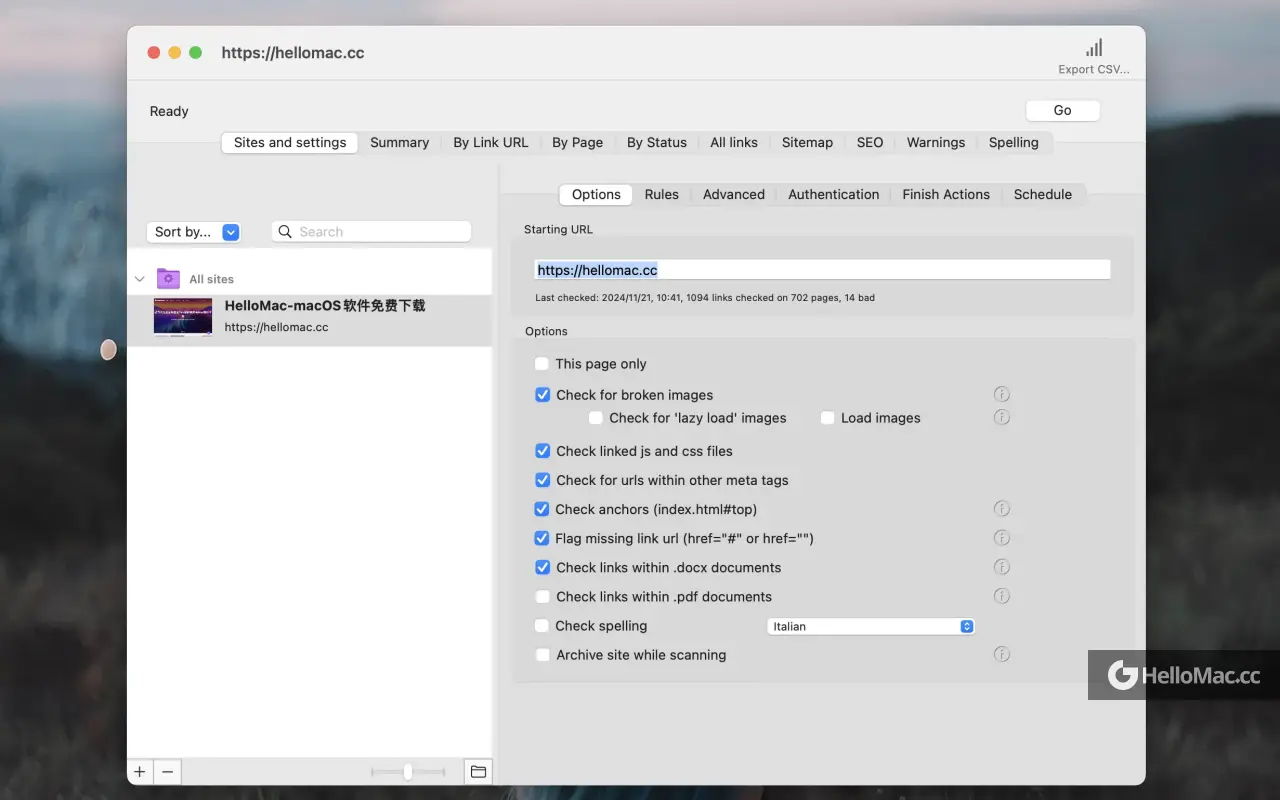Uncheck Check anchors (index.html#top)
Image resolution: width=1280 pixels, height=800 pixels.
click(x=542, y=509)
